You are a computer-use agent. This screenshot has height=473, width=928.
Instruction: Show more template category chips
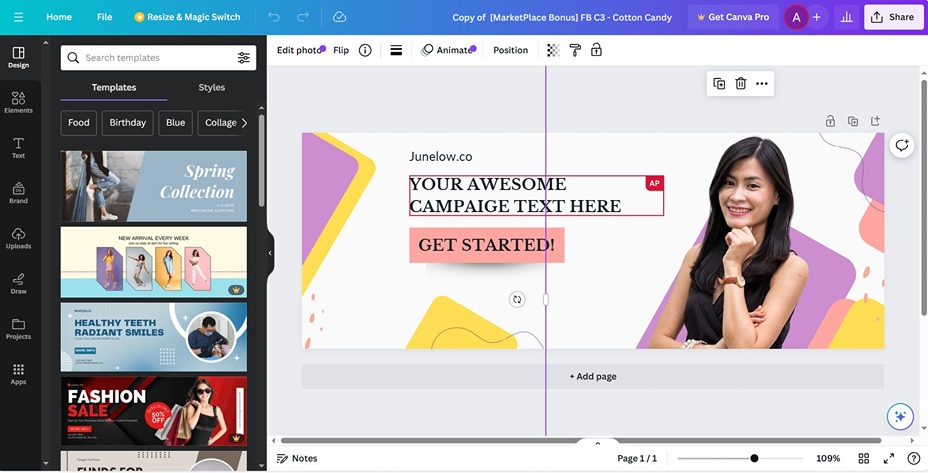tap(244, 123)
